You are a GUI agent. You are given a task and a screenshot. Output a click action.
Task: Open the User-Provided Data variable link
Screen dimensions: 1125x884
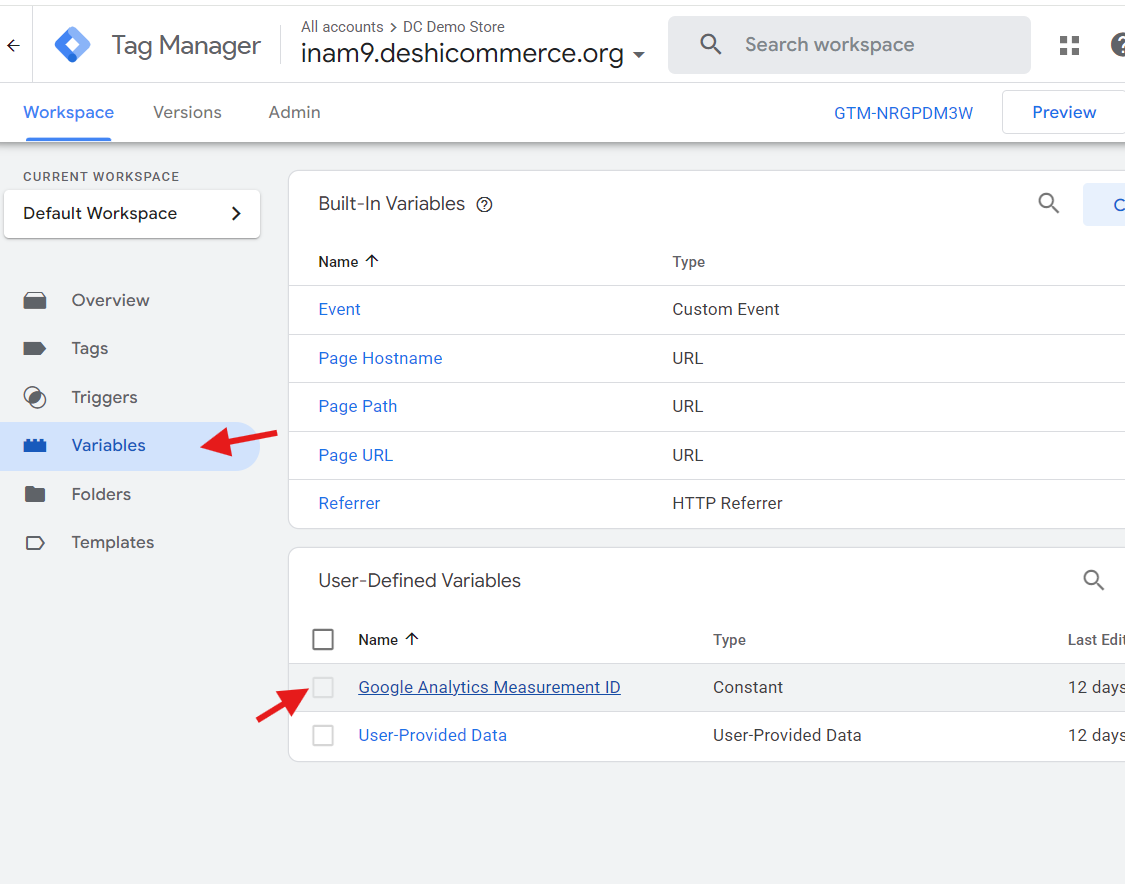click(433, 735)
